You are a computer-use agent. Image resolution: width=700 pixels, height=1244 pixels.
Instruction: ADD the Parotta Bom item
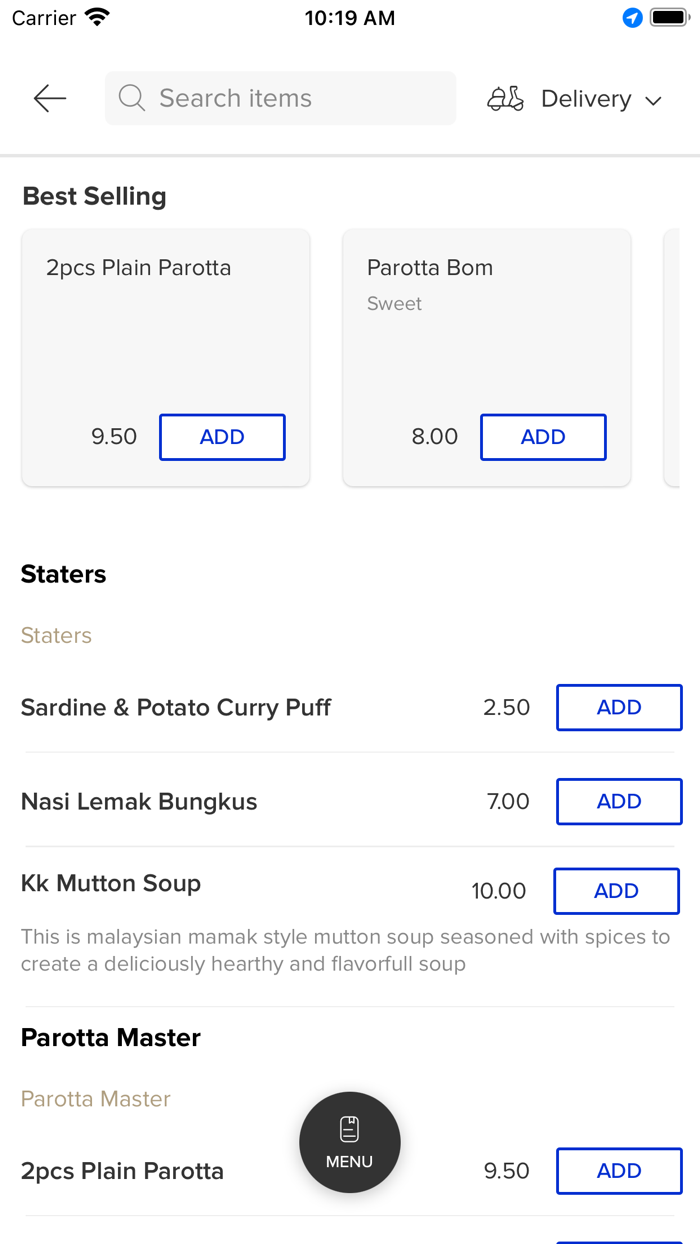543,437
